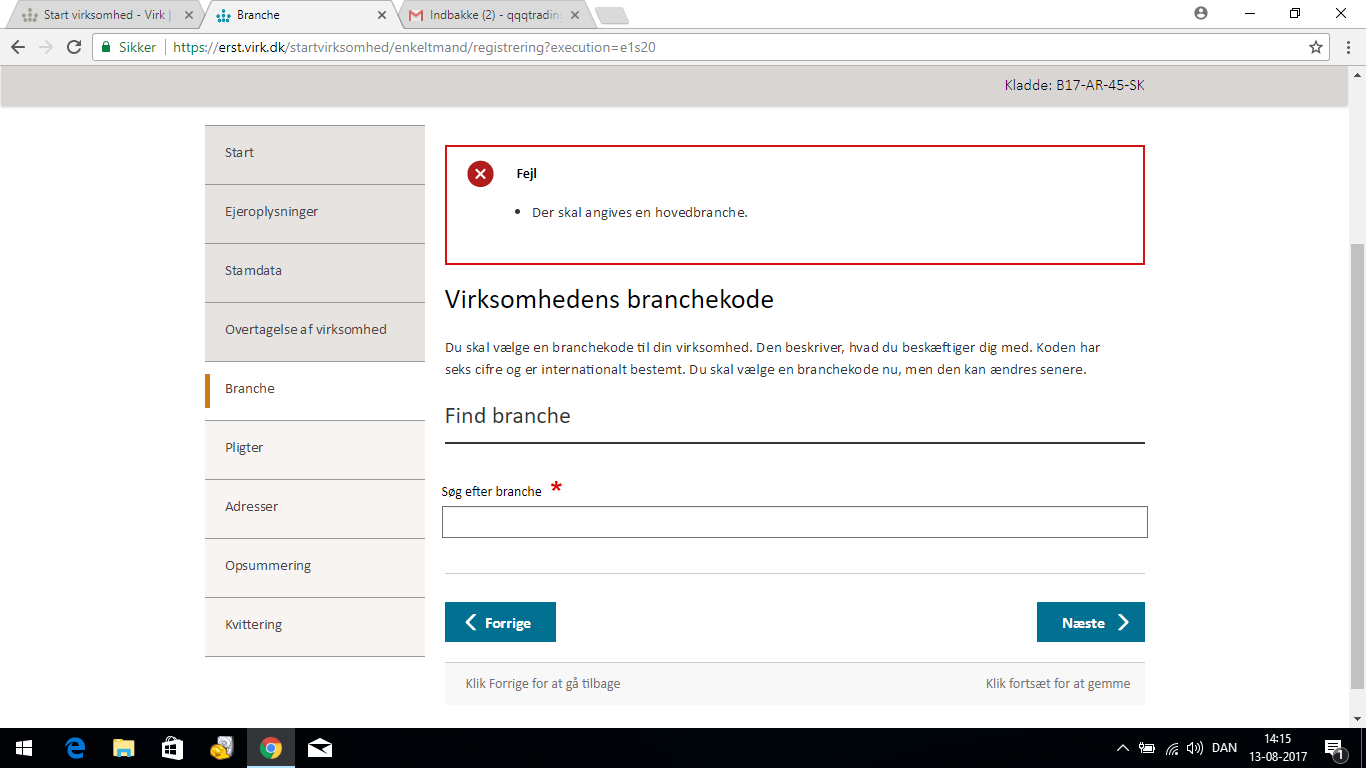Go to the Stamdata step in the sidebar
The image size is (1366, 768).
315,272
